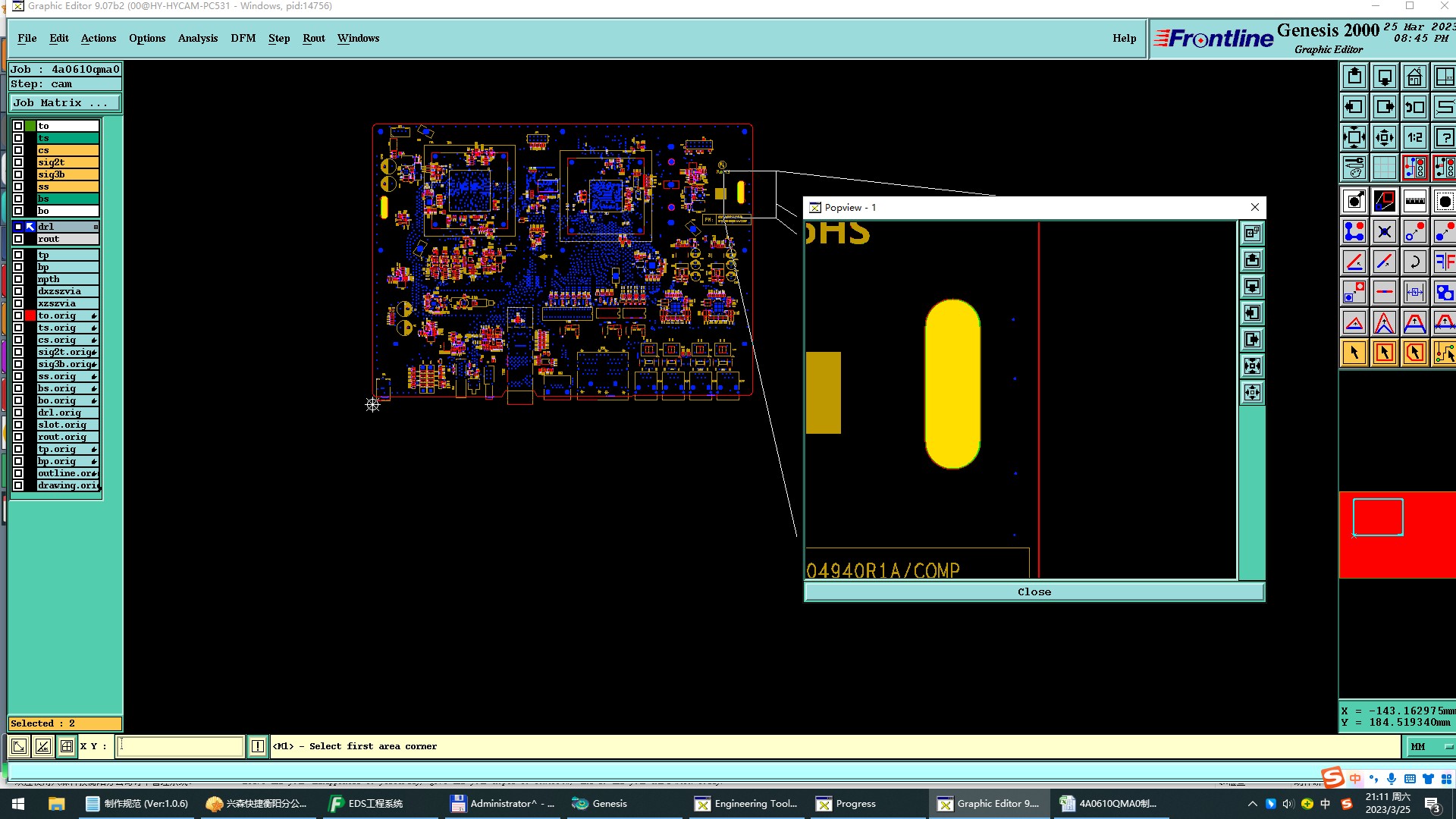The height and width of the screenshot is (819, 1456).
Task: Expand the drl layer options marker
Action: [x=96, y=227]
